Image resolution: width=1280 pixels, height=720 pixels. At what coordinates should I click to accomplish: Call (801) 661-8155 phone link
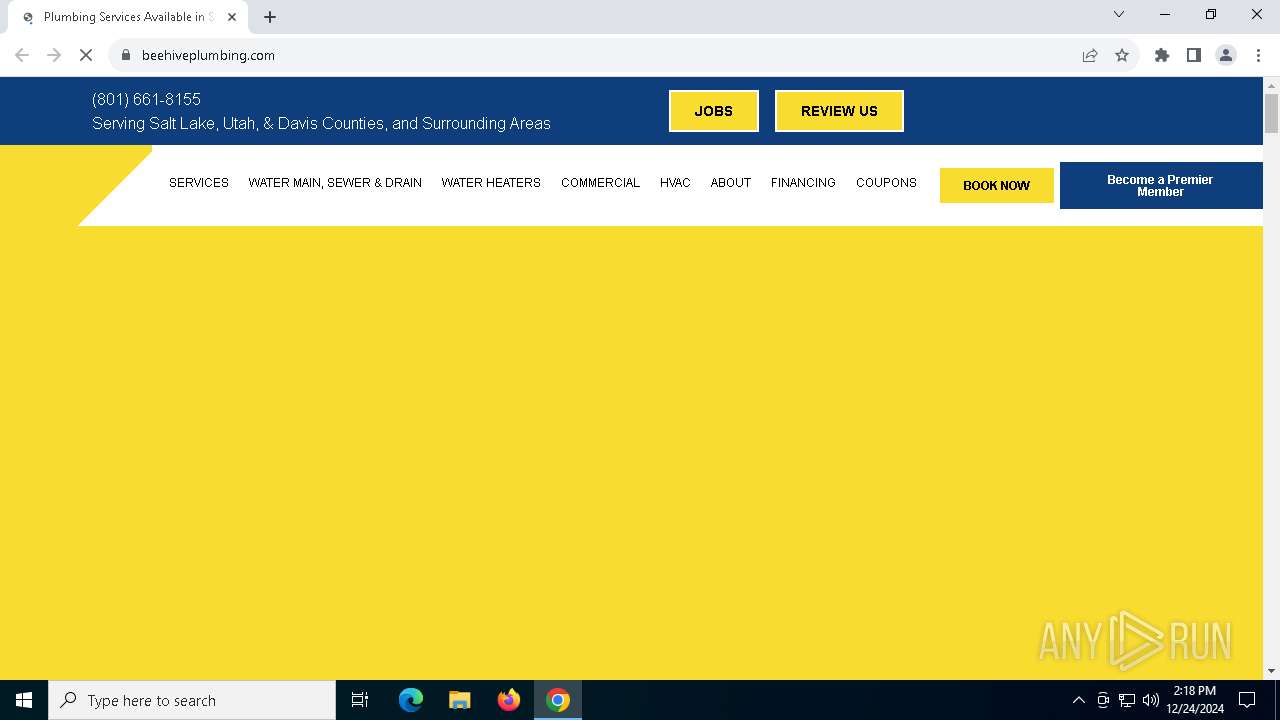(x=146, y=99)
